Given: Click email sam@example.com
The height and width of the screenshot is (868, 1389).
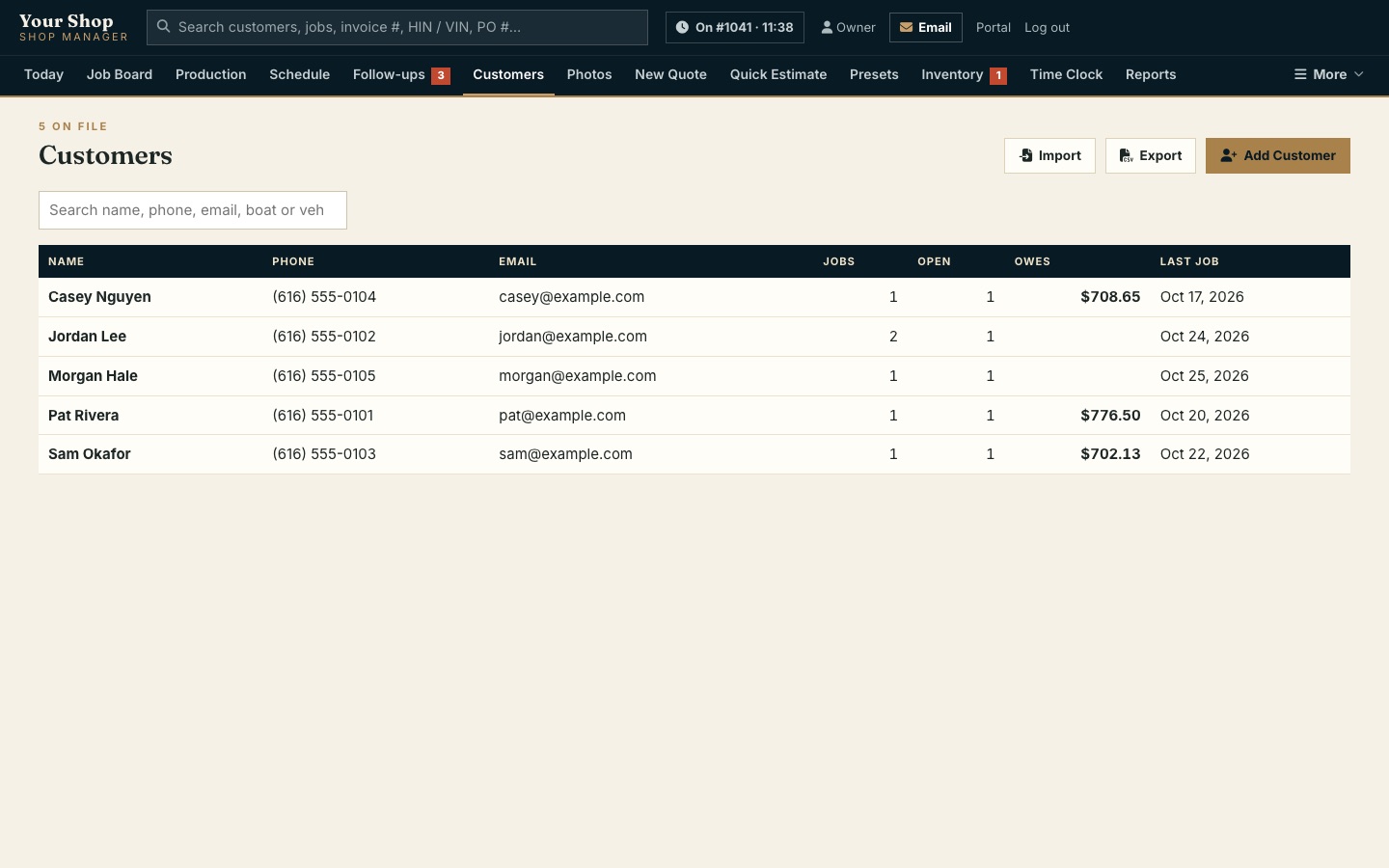Looking at the screenshot, I should [x=565, y=454].
